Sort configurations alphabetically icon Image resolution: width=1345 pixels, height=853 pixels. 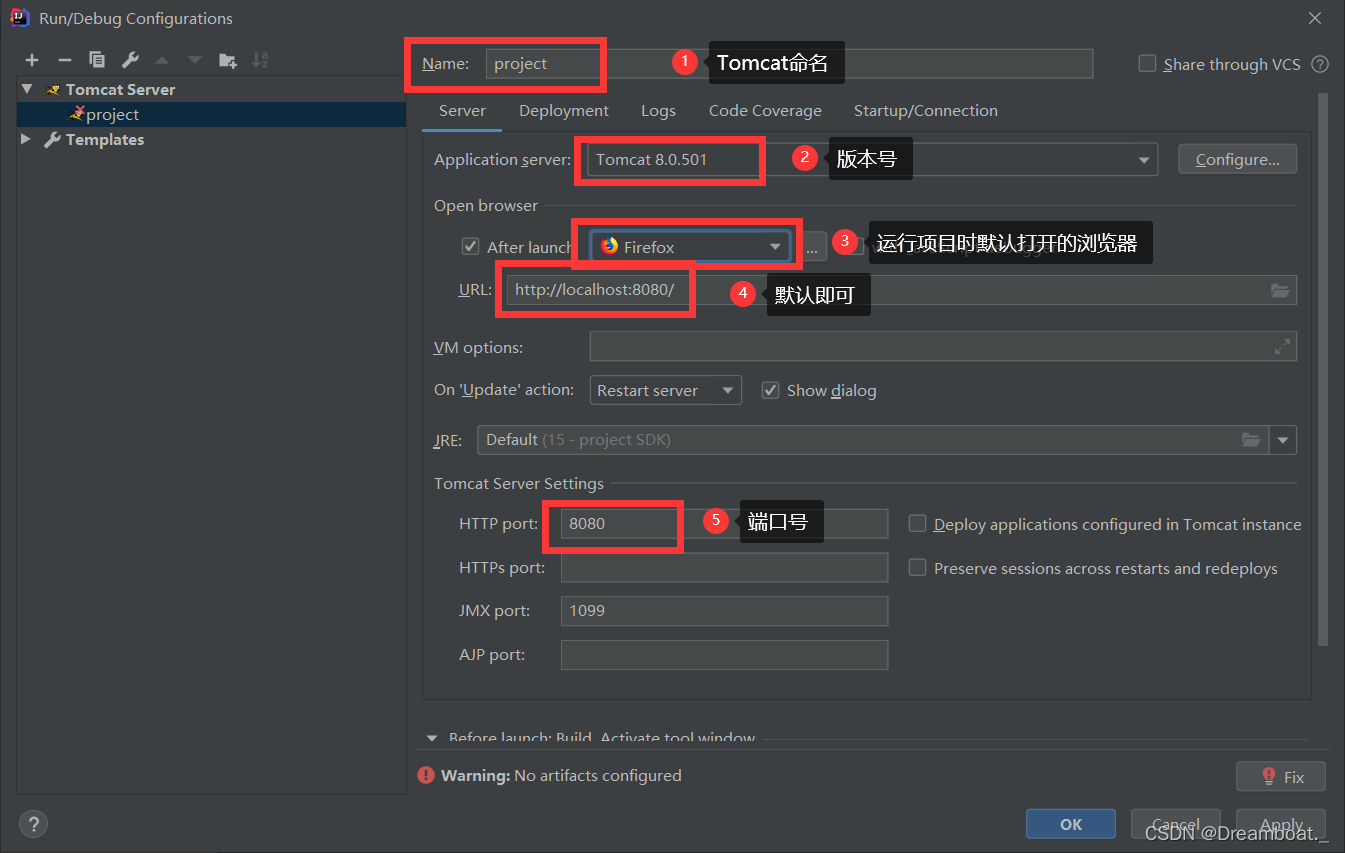[x=260, y=60]
